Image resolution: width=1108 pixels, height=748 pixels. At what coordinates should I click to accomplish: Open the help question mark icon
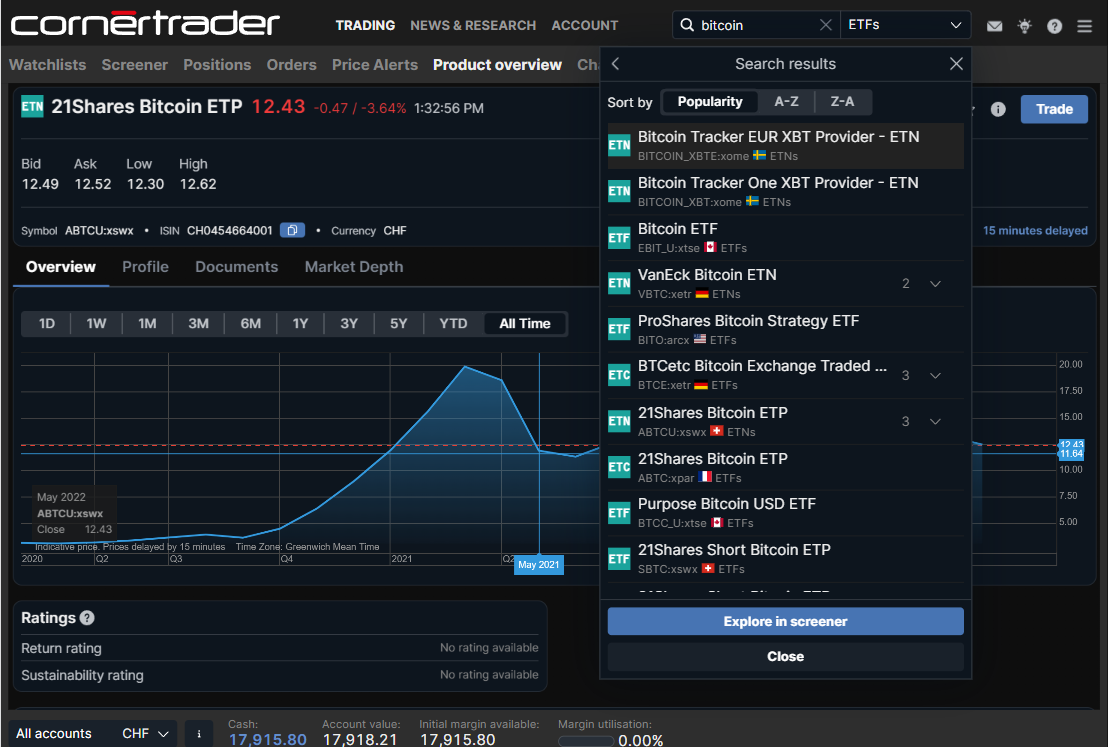coord(1054,26)
